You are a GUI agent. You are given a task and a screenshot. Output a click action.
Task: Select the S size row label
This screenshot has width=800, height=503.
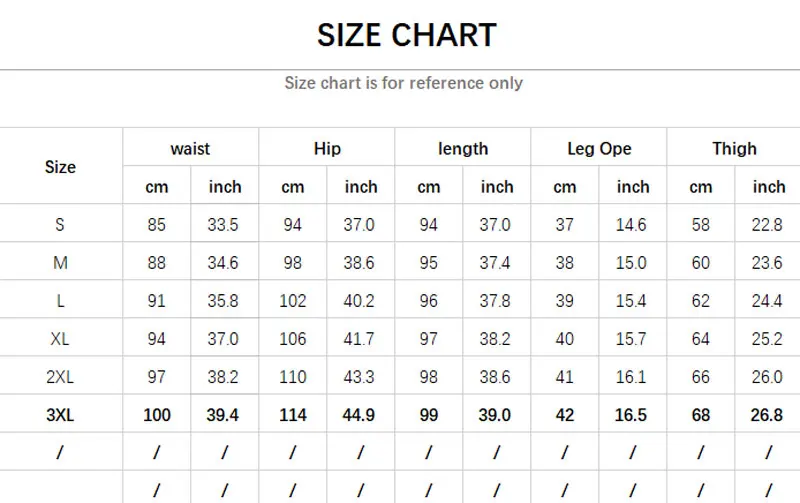tap(60, 225)
